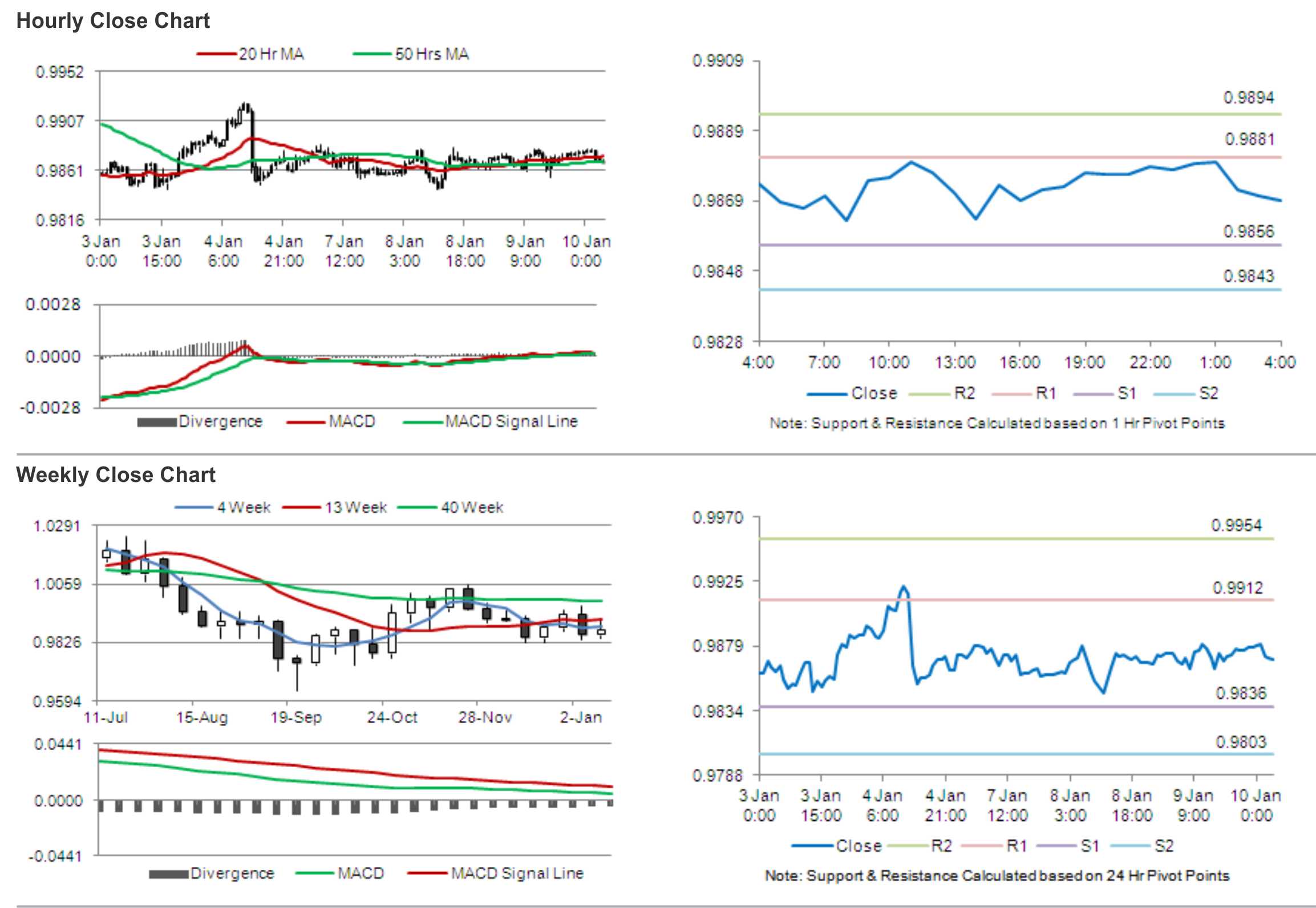
Task: Click the 'Hourly Close Chart' heading
Action: pyautogui.click(x=113, y=21)
